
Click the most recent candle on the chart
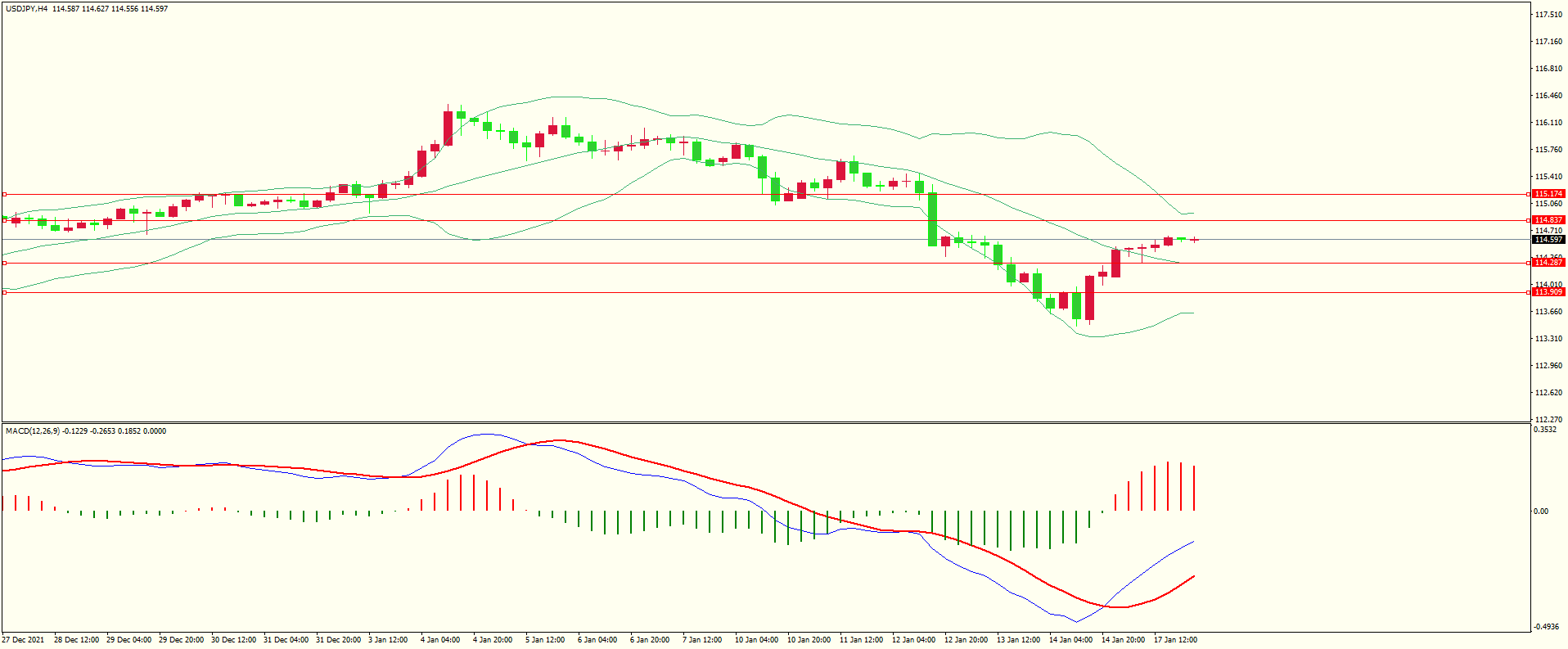point(1194,240)
